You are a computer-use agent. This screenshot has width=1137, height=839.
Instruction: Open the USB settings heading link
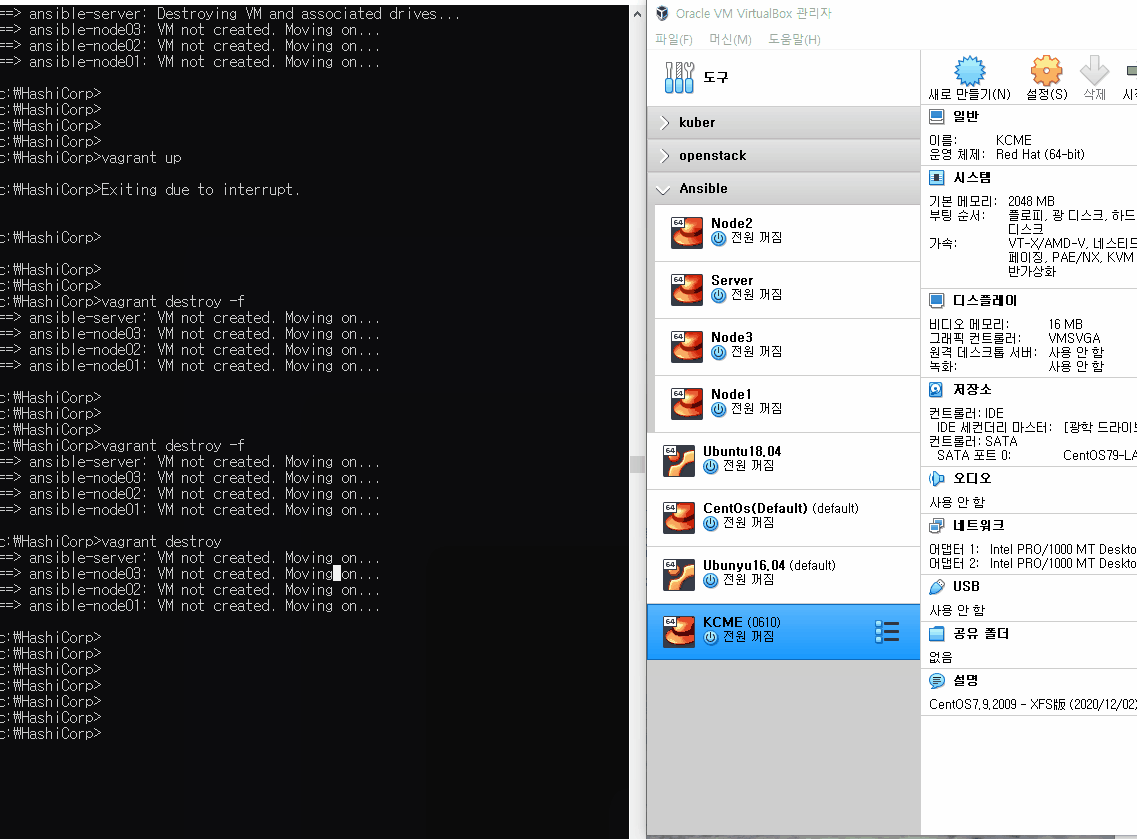966,587
